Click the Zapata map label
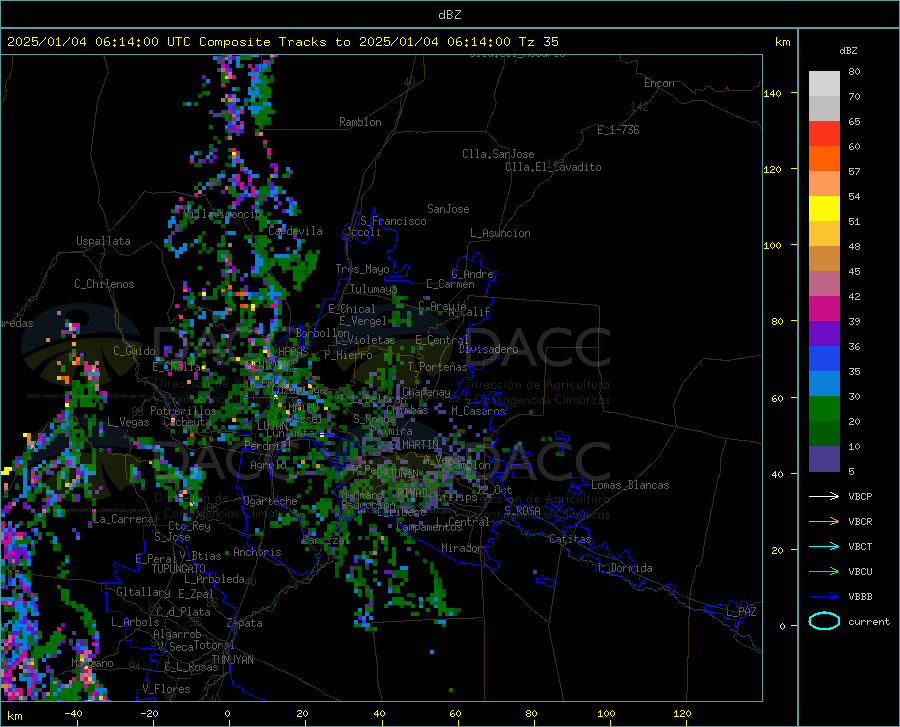Image resolution: width=900 pixels, height=727 pixels. coord(244,623)
